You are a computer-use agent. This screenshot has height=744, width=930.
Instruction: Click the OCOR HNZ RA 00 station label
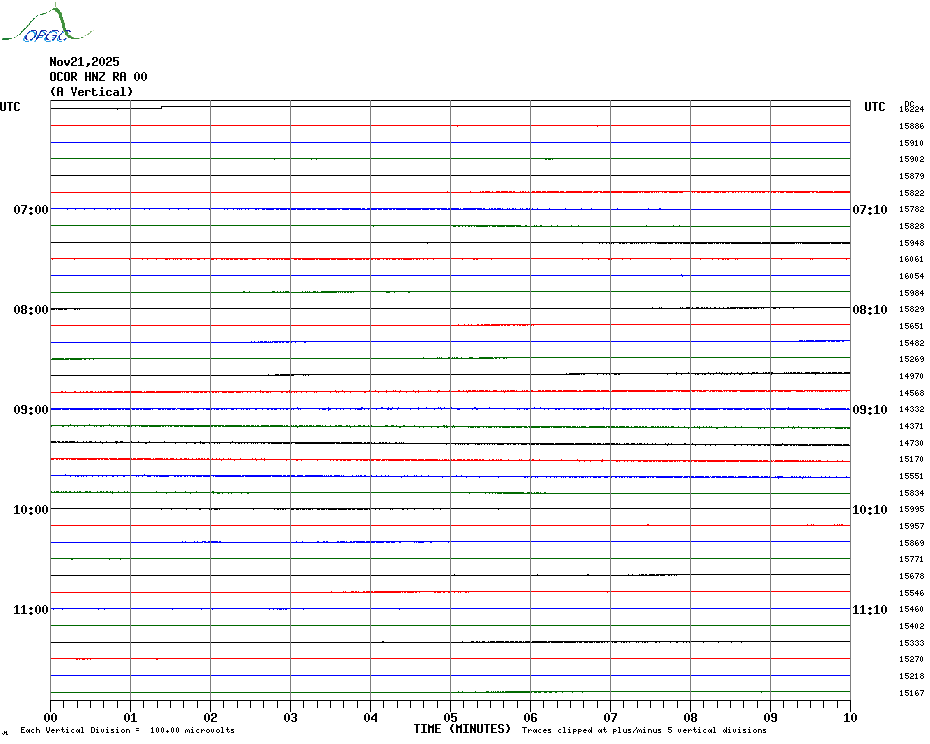click(x=98, y=77)
